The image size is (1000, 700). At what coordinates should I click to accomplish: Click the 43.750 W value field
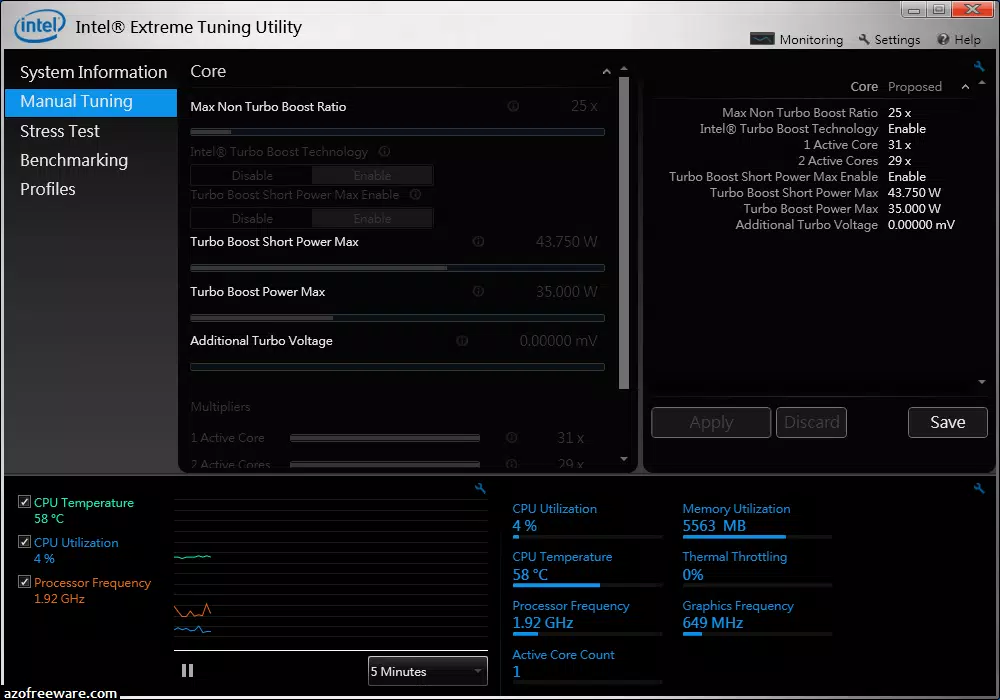(566, 242)
